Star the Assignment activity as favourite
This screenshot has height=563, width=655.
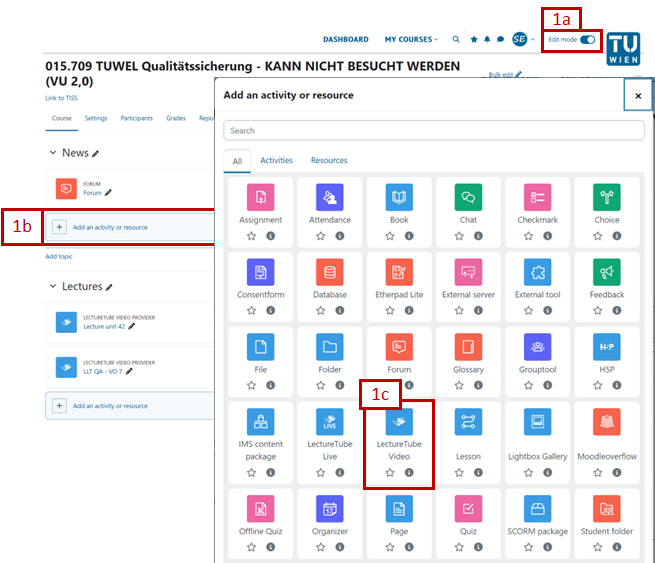pos(251,236)
